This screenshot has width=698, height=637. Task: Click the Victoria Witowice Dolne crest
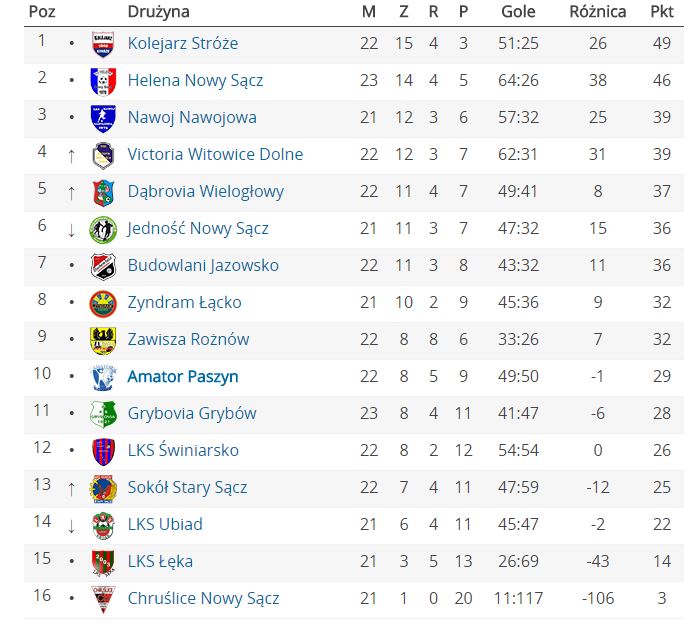point(103,155)
